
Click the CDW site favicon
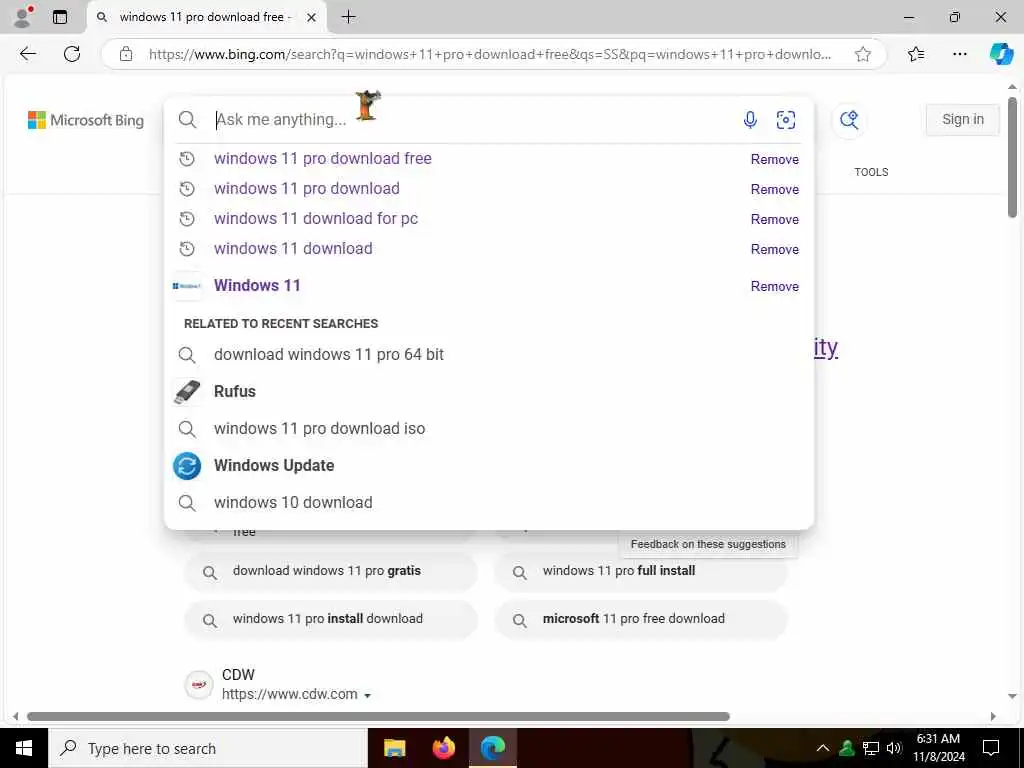click(199, 685)
